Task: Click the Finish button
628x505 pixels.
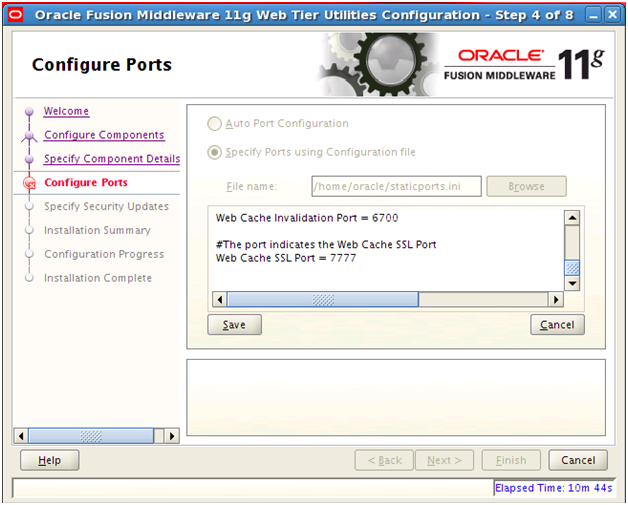Action: pyautogui.click(x=511, y=460)
